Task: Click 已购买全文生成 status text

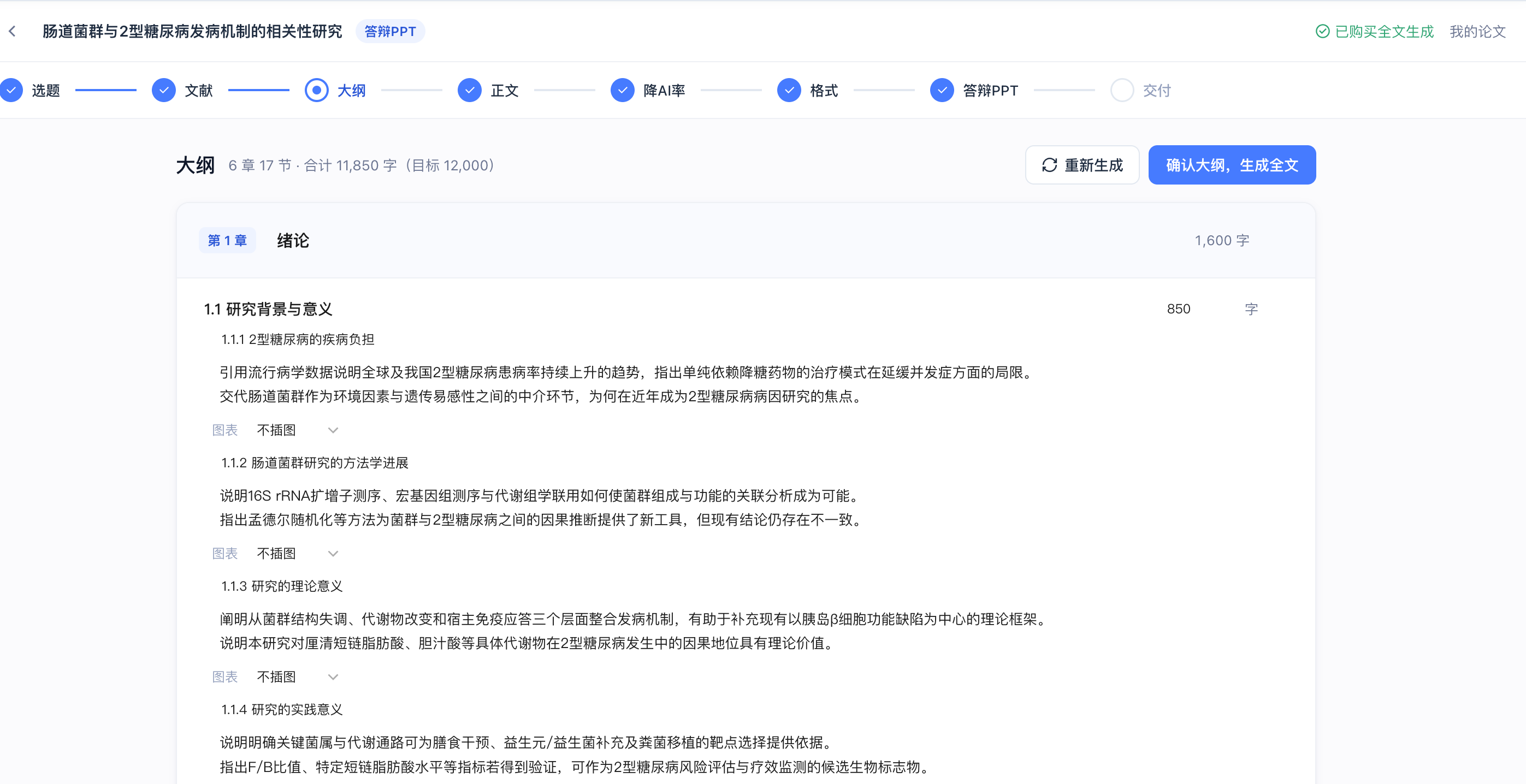Action: pos(1384,31)
